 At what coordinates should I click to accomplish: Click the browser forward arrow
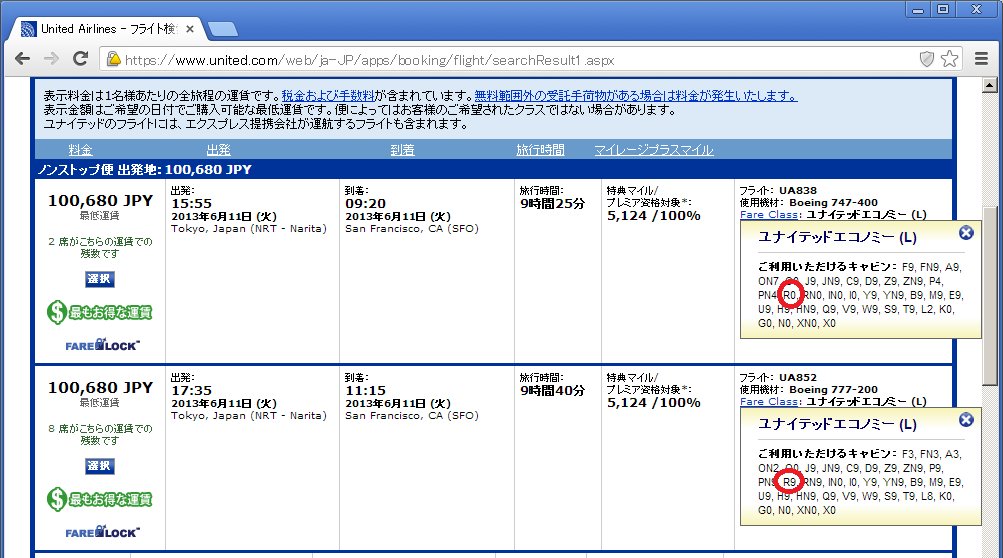tap(51, 59)
